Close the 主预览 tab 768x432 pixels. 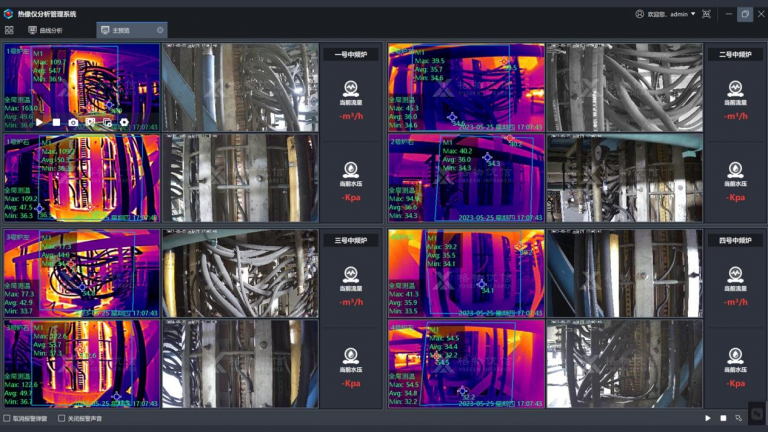click(160, 30)
